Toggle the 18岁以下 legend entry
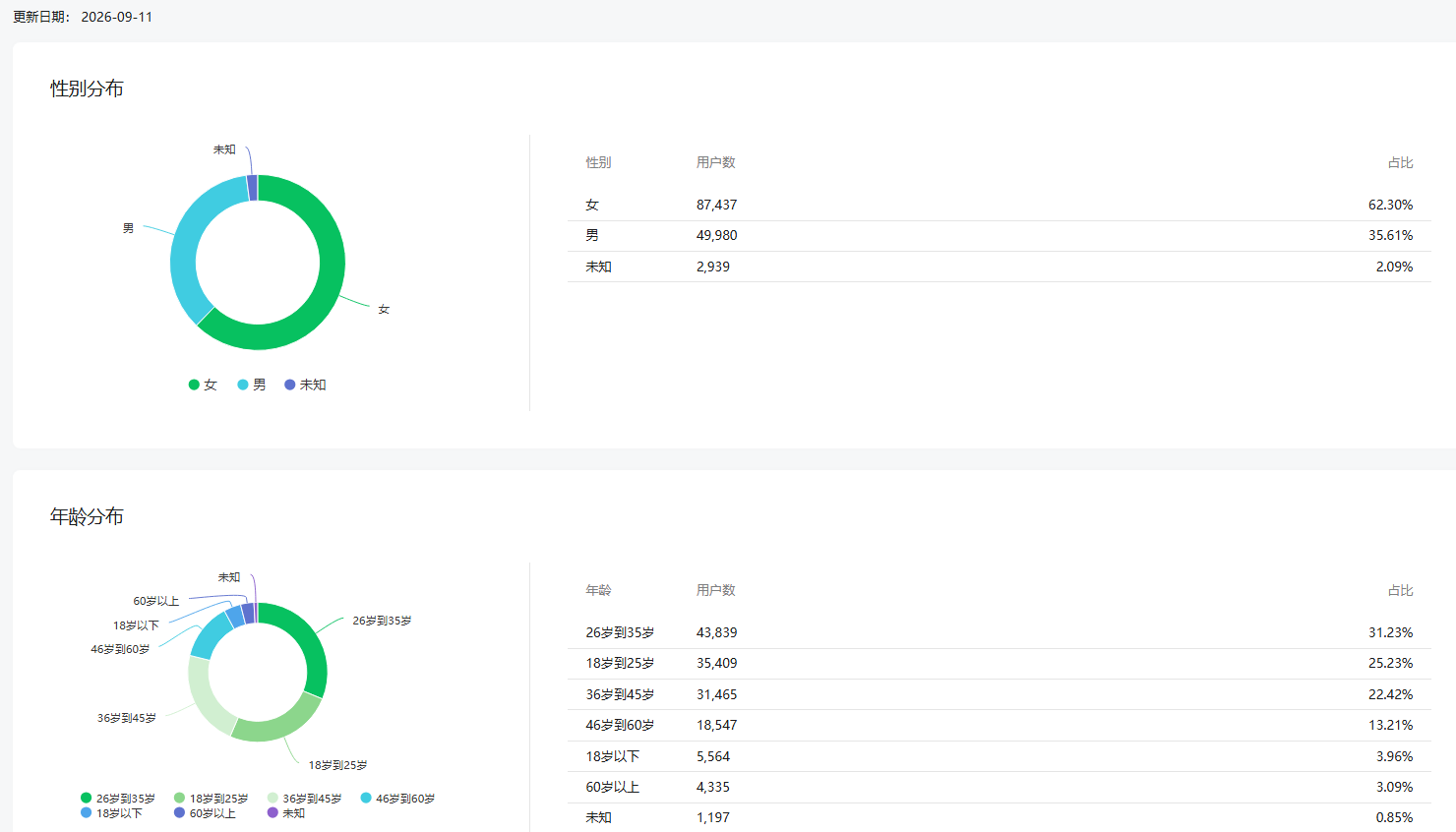 [111, 813]
